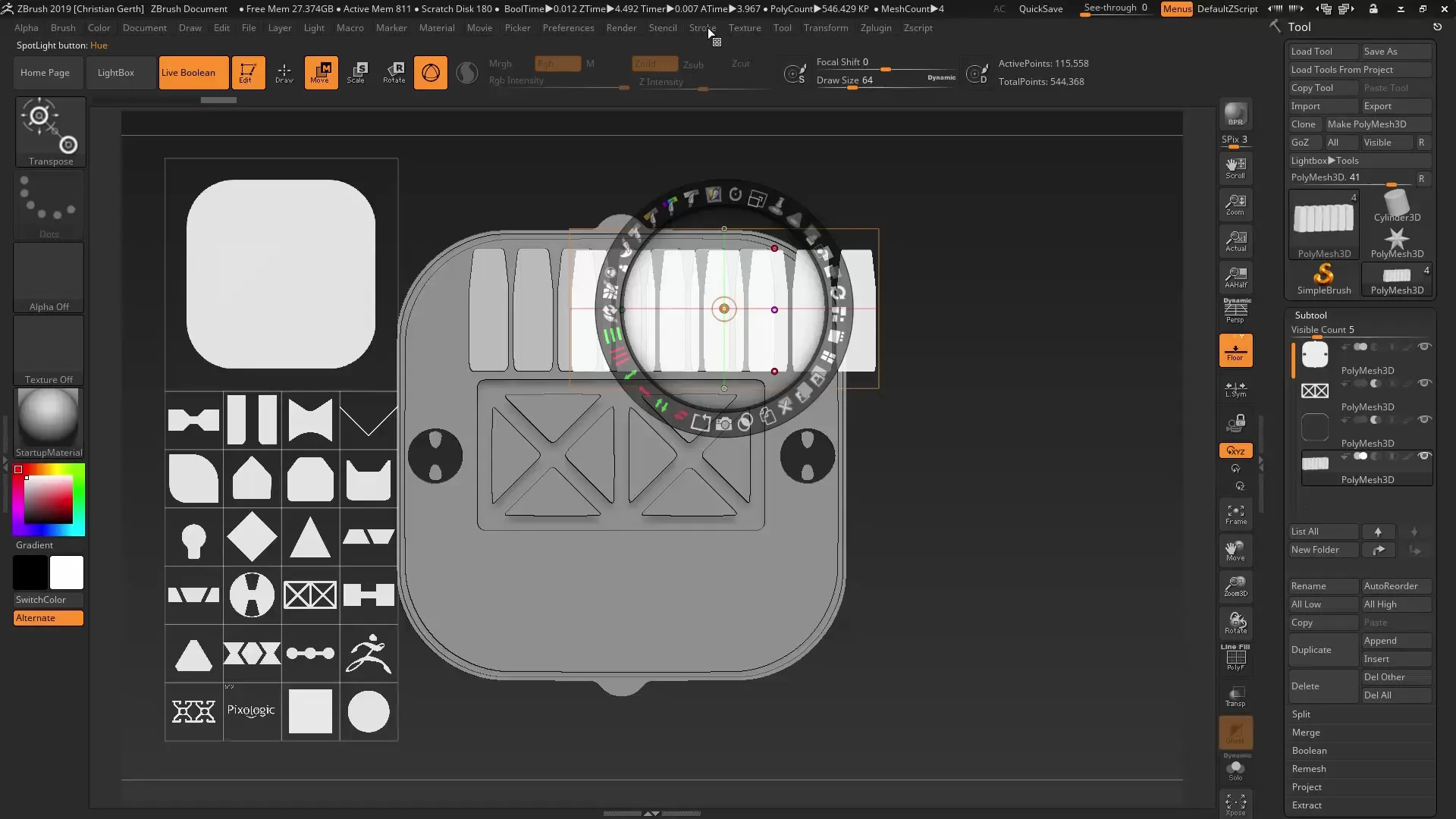Viewport: 1456px width, 819px height.
Task: Click the Edit mode button
Action: pyautogui.click(x=248, y=73)
